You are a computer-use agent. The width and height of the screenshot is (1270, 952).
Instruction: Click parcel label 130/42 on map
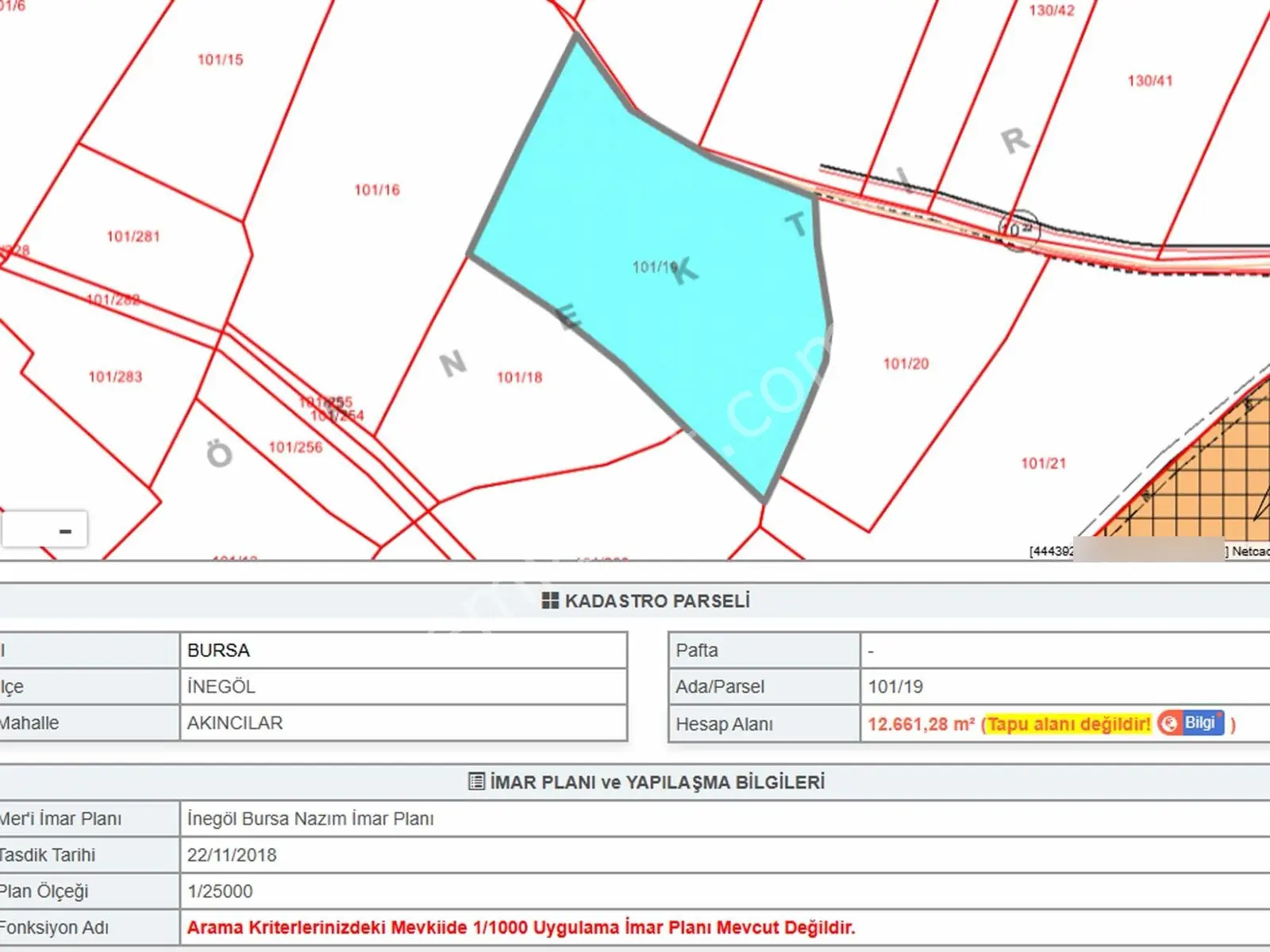(x=1051, y=11)
